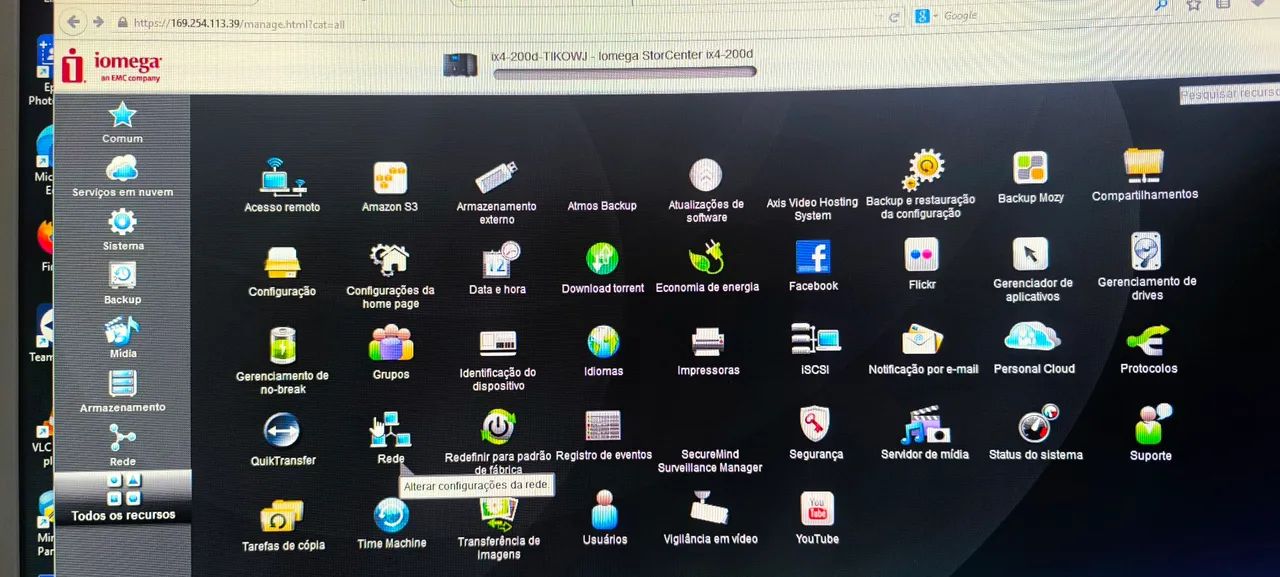
Task: Click the Pesquisar recursos search field
Action: (1230, 94)
